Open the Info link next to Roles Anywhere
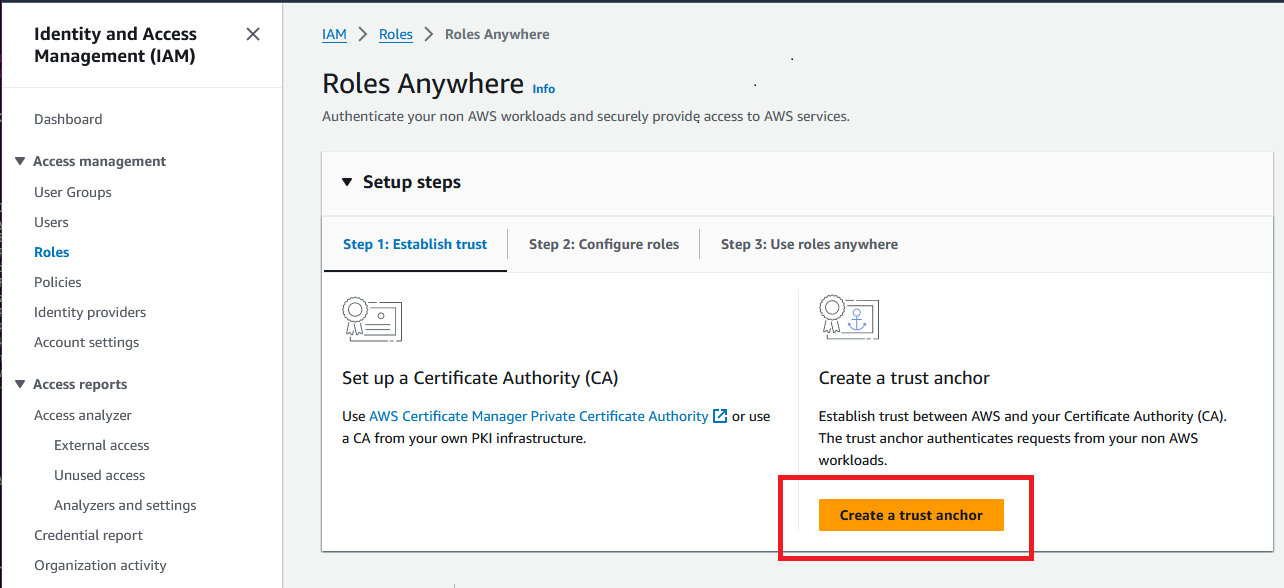The height and width of the screenshot is (588, 1284). click(x=543, y=89)
